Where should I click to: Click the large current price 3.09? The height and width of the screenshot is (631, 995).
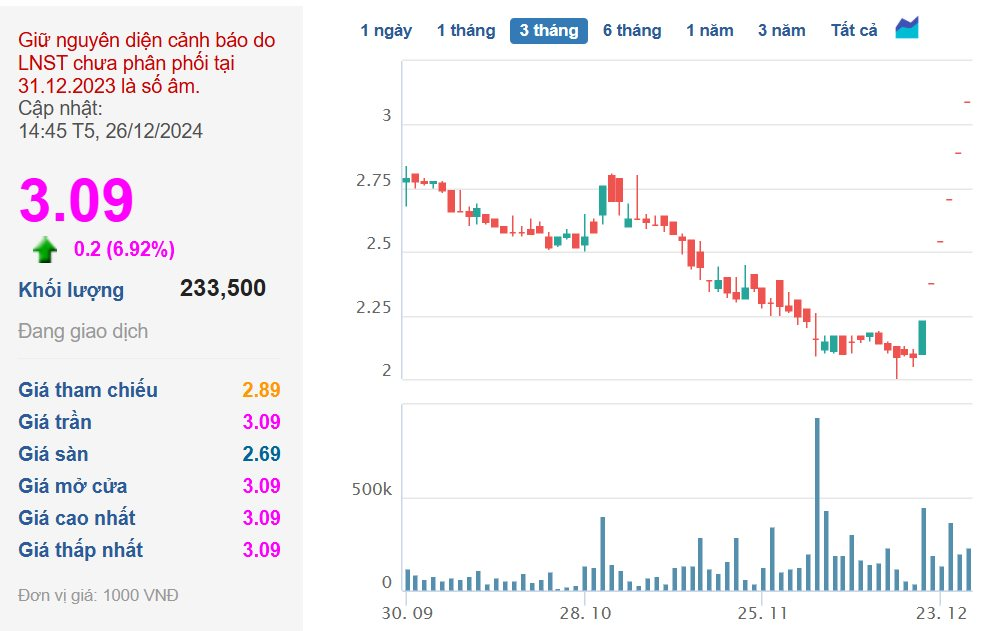(x=76, y=200)
